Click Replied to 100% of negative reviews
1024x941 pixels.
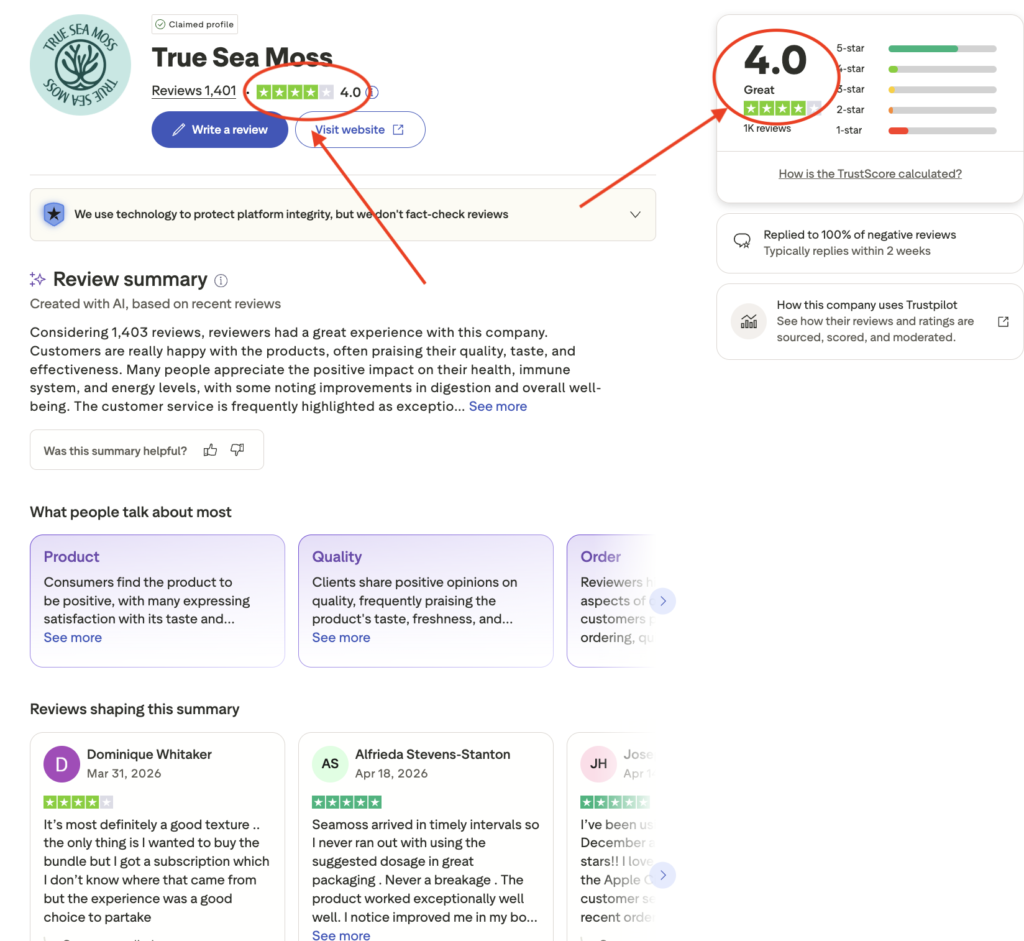859,234
